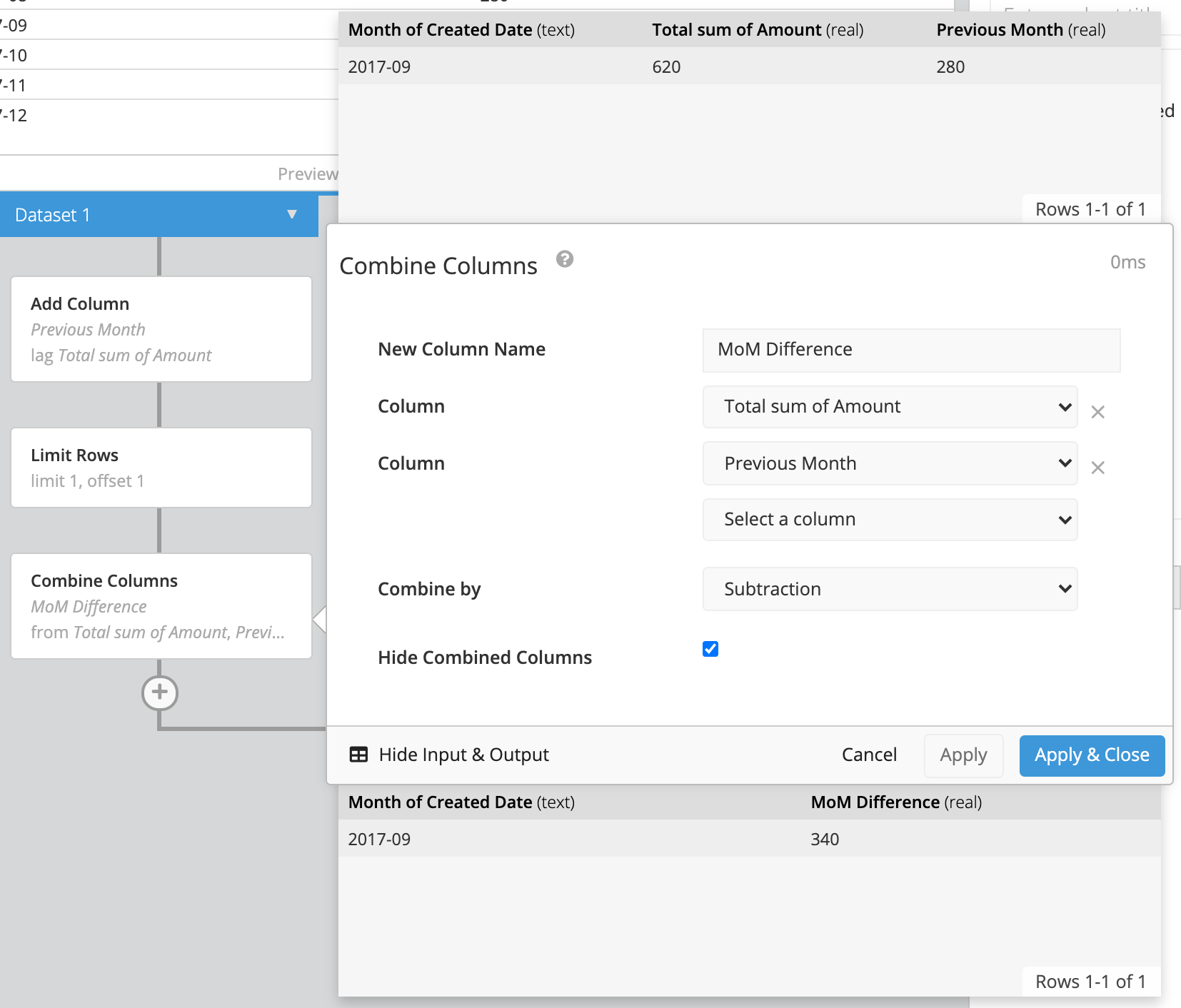Click the Cancel button

[x=869, y=755]
